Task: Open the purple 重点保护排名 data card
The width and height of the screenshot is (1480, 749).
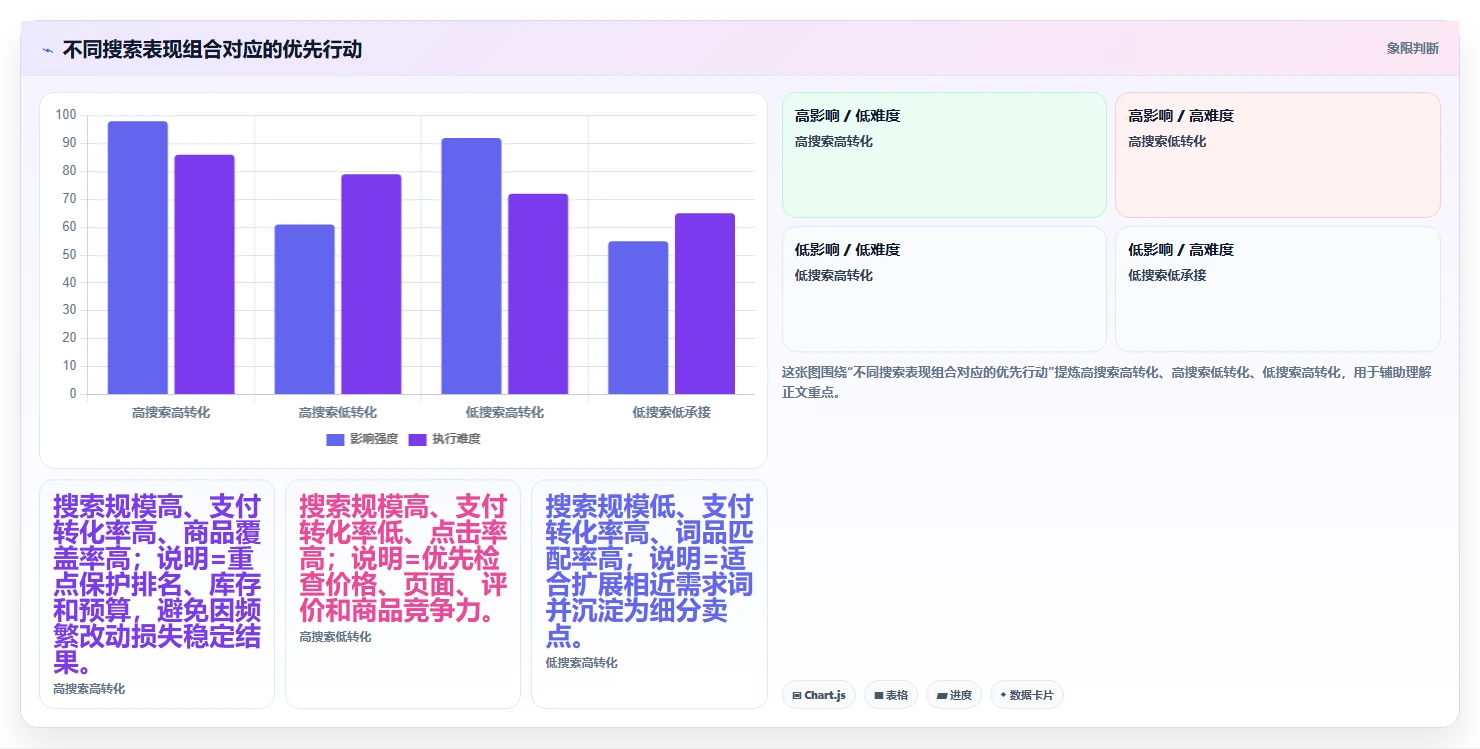Action: tap(157, 594)
